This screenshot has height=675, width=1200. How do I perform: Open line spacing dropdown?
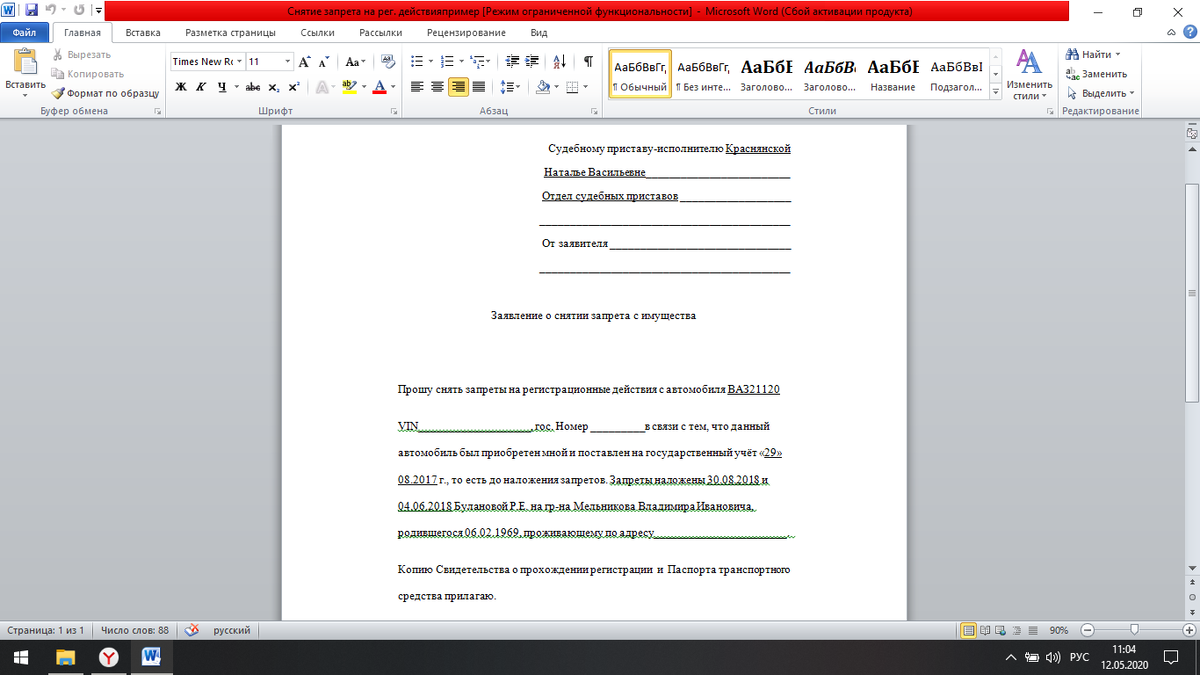click(x=510, y=87)
